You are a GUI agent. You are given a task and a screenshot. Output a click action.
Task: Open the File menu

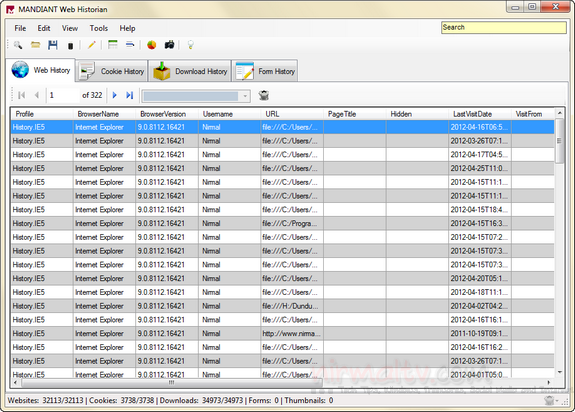(20, 28)
